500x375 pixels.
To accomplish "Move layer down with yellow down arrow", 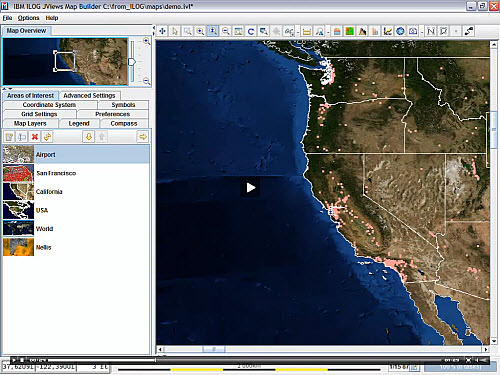I will 89,137.
